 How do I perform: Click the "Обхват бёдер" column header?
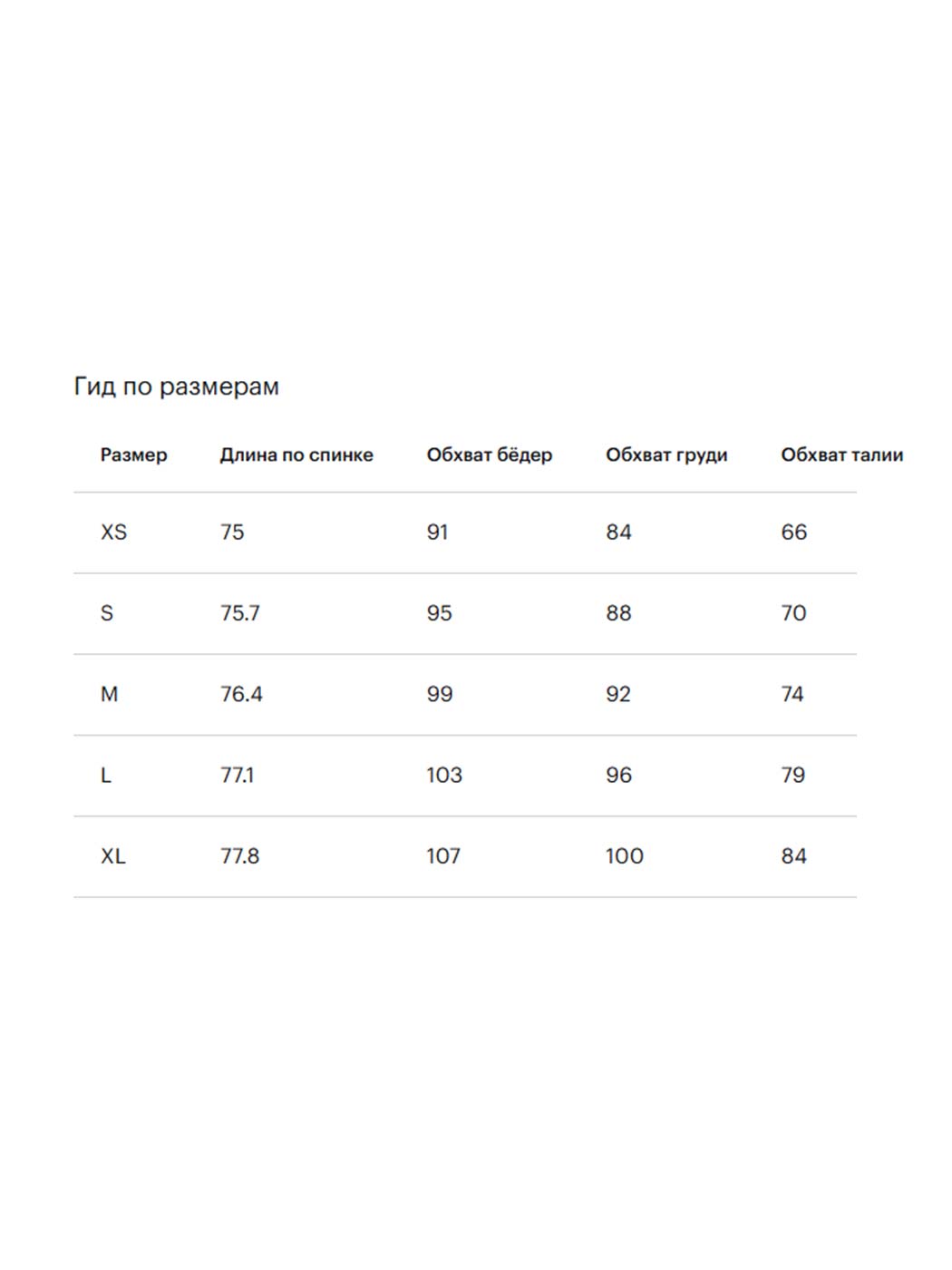pos(489,455)
